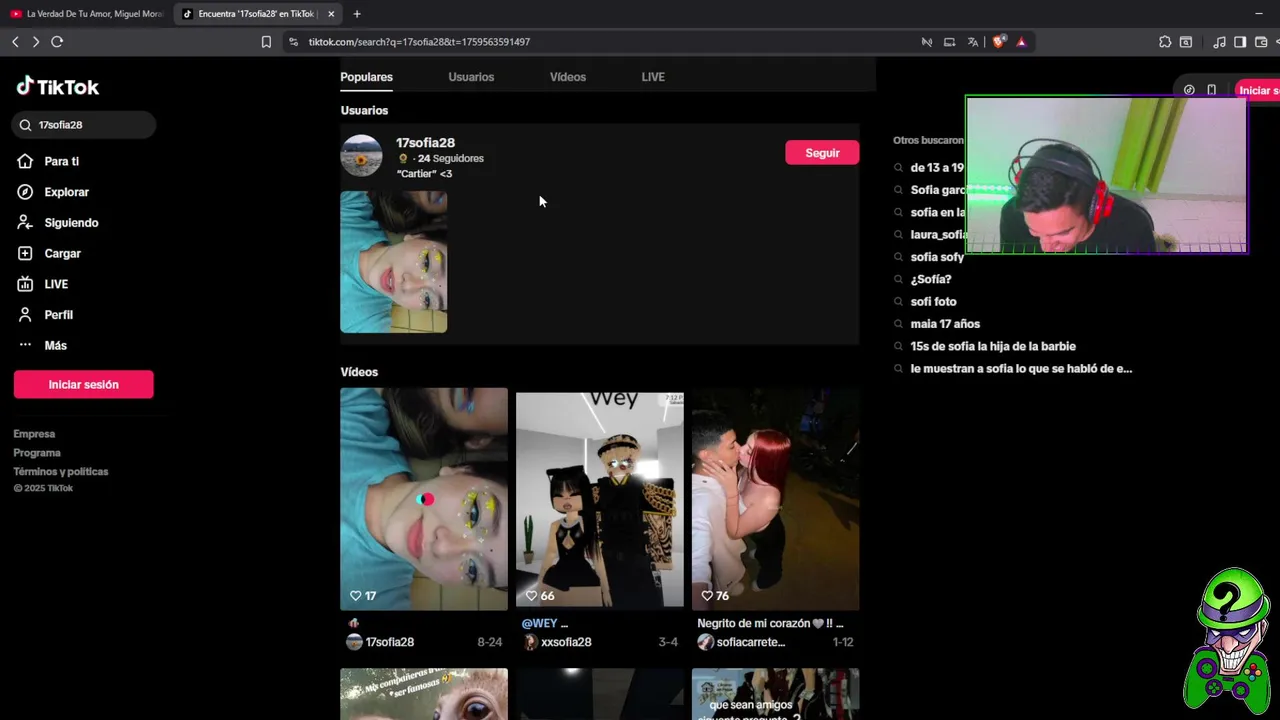Open the 17sofia28 profile avatar
Viewport: 1280px width, 720px height.
[361, 156]
